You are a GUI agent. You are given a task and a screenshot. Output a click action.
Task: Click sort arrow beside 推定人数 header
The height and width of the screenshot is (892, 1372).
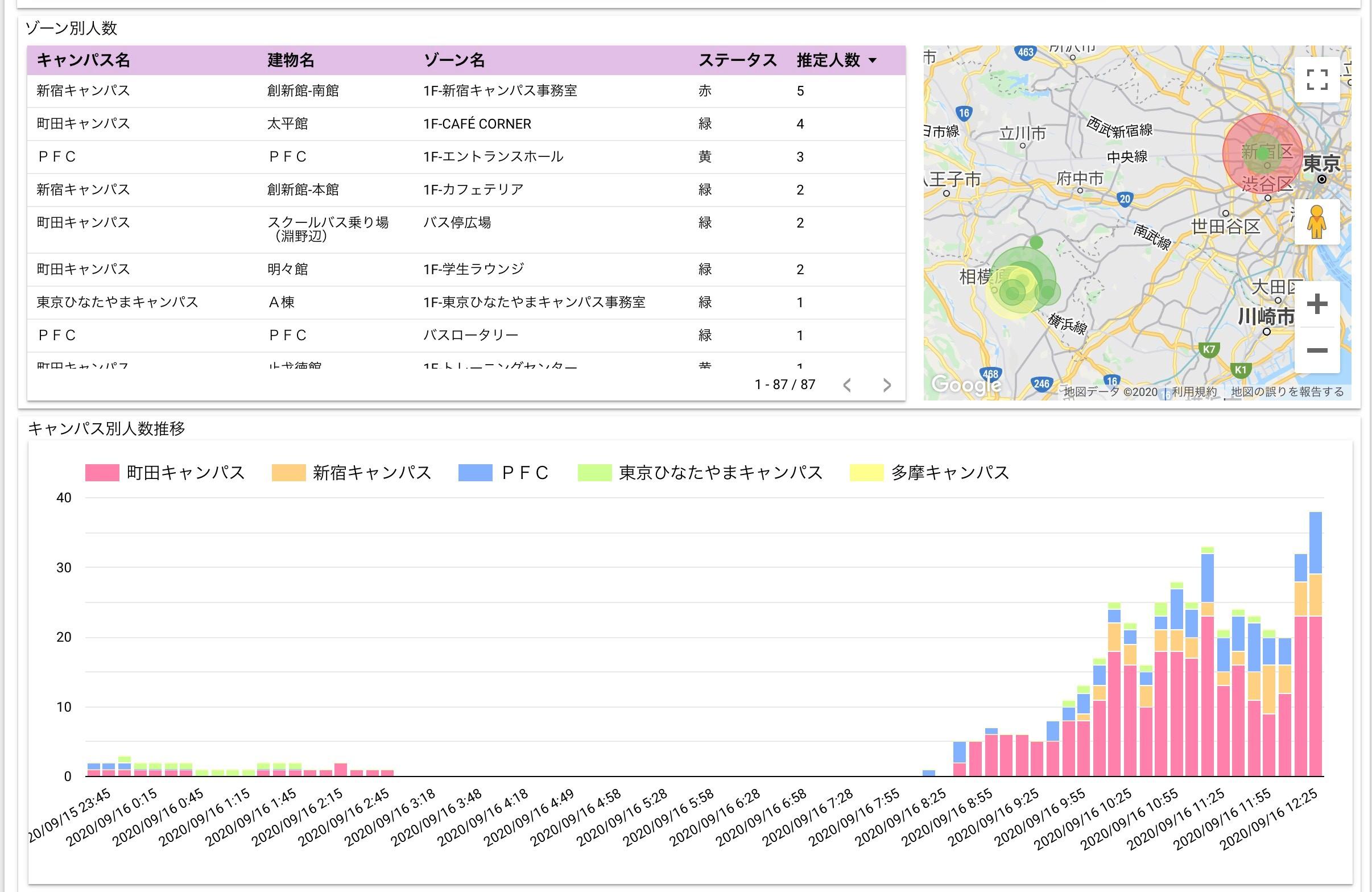pyautogui.click(x=872, y=60)
